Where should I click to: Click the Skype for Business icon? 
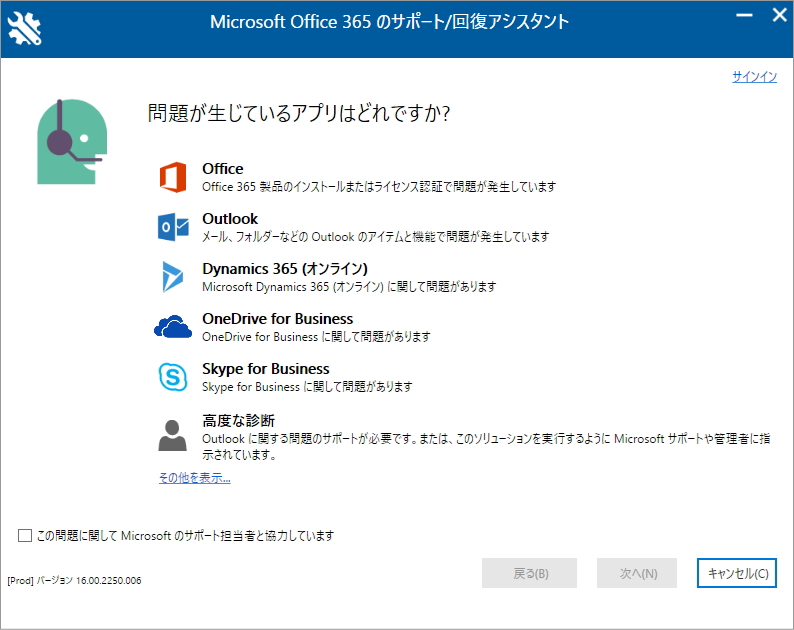pyautogui.click(x=173, y=377)
